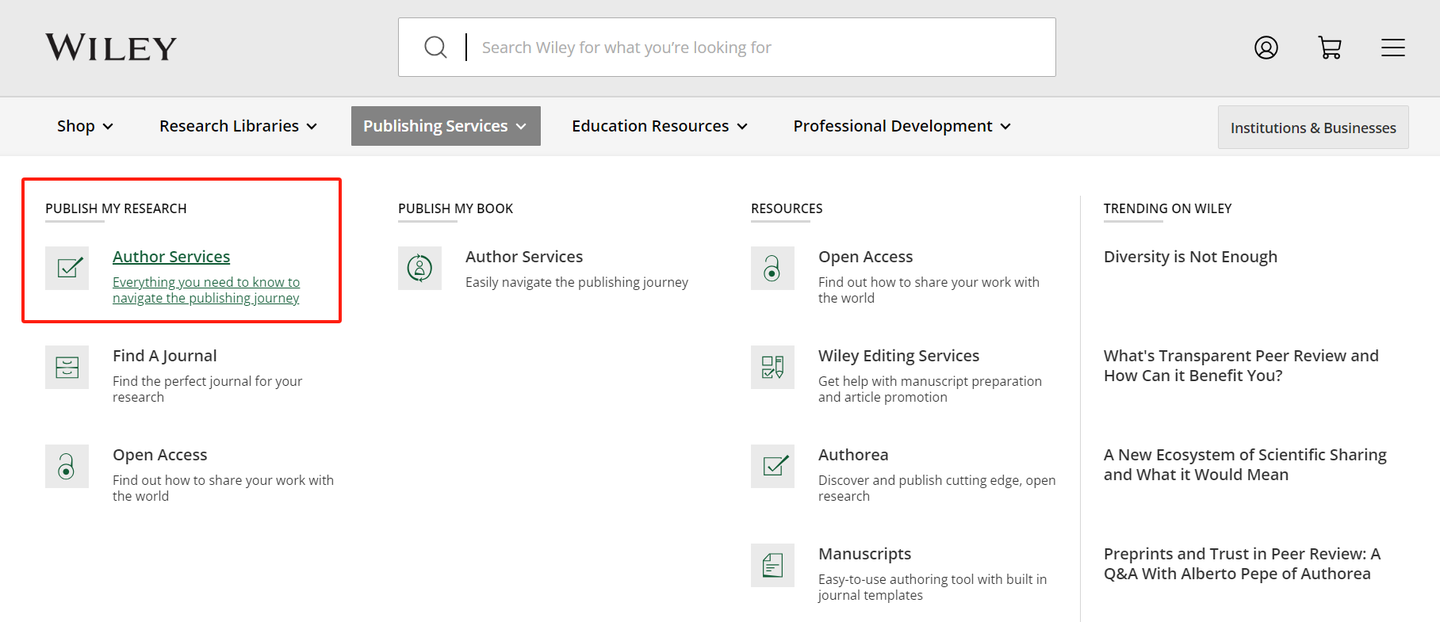
Task: Expand the Shop dropdown menu
Action: 85,126
